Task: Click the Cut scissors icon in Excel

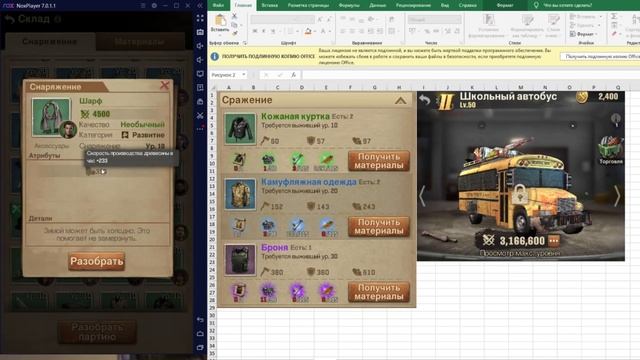Action: click(234, 16)
